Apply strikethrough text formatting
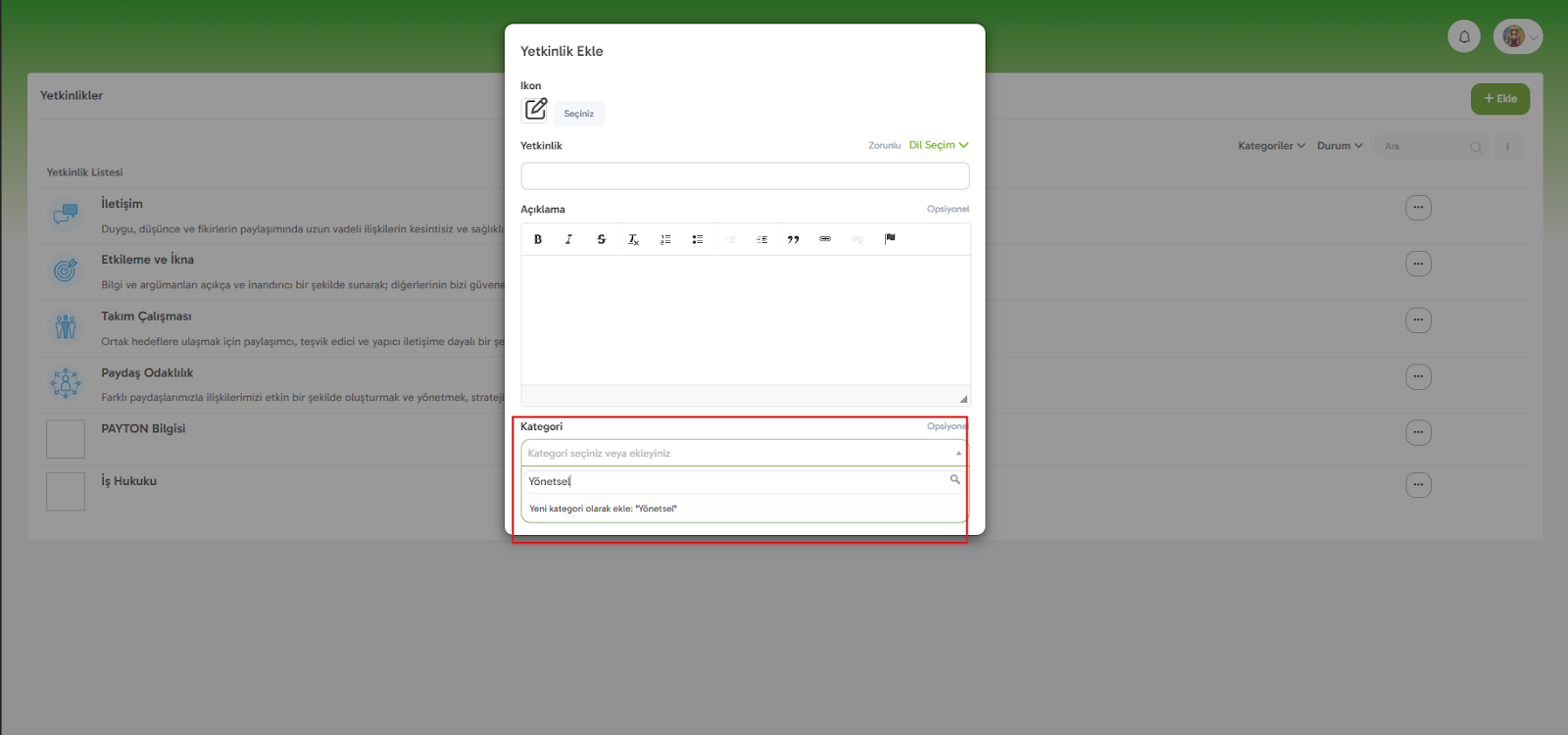 click(x=601, y=239)
